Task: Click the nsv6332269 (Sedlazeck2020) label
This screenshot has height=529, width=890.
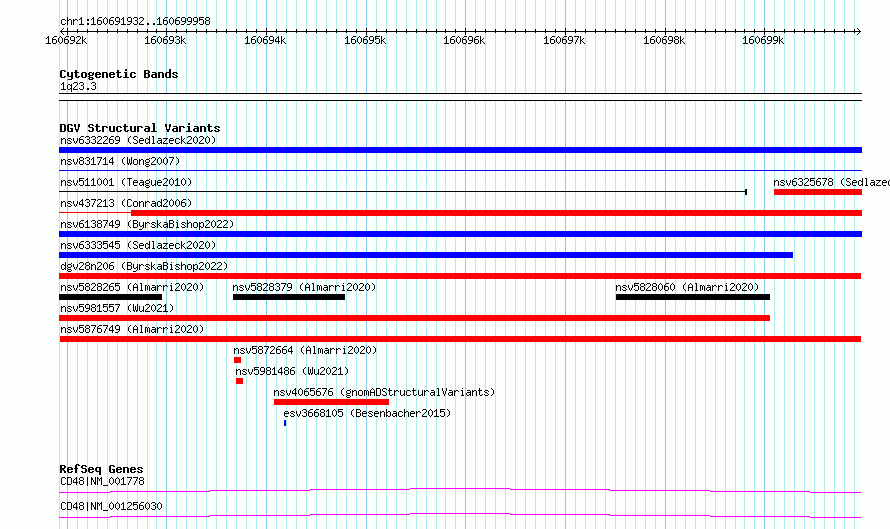Action: pos(138,140)
